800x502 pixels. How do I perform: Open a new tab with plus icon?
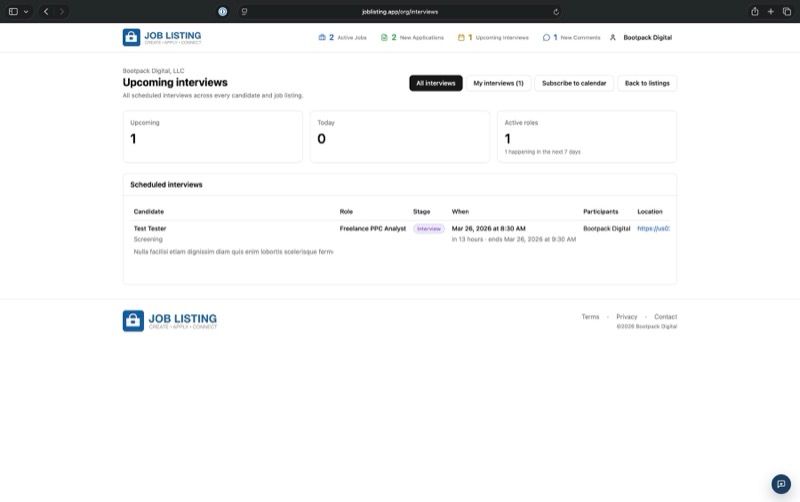click(770, 11)
